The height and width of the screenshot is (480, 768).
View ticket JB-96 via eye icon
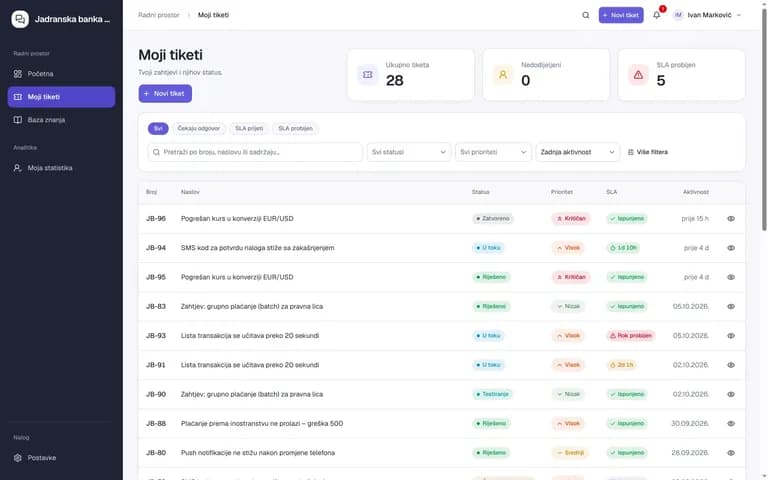pos(731,218)
